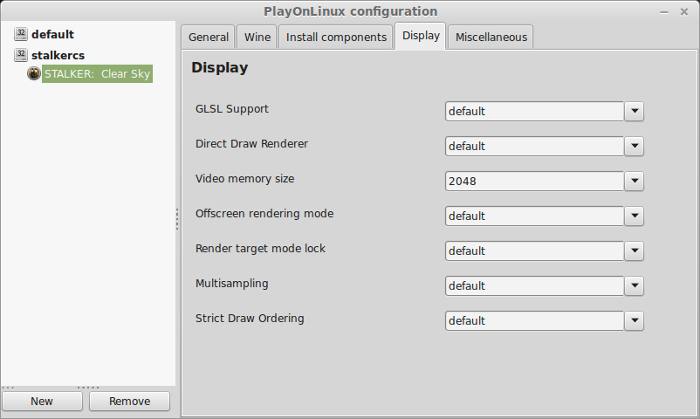Open the GLSL Support dropdown arrow

tap(633, 111)
